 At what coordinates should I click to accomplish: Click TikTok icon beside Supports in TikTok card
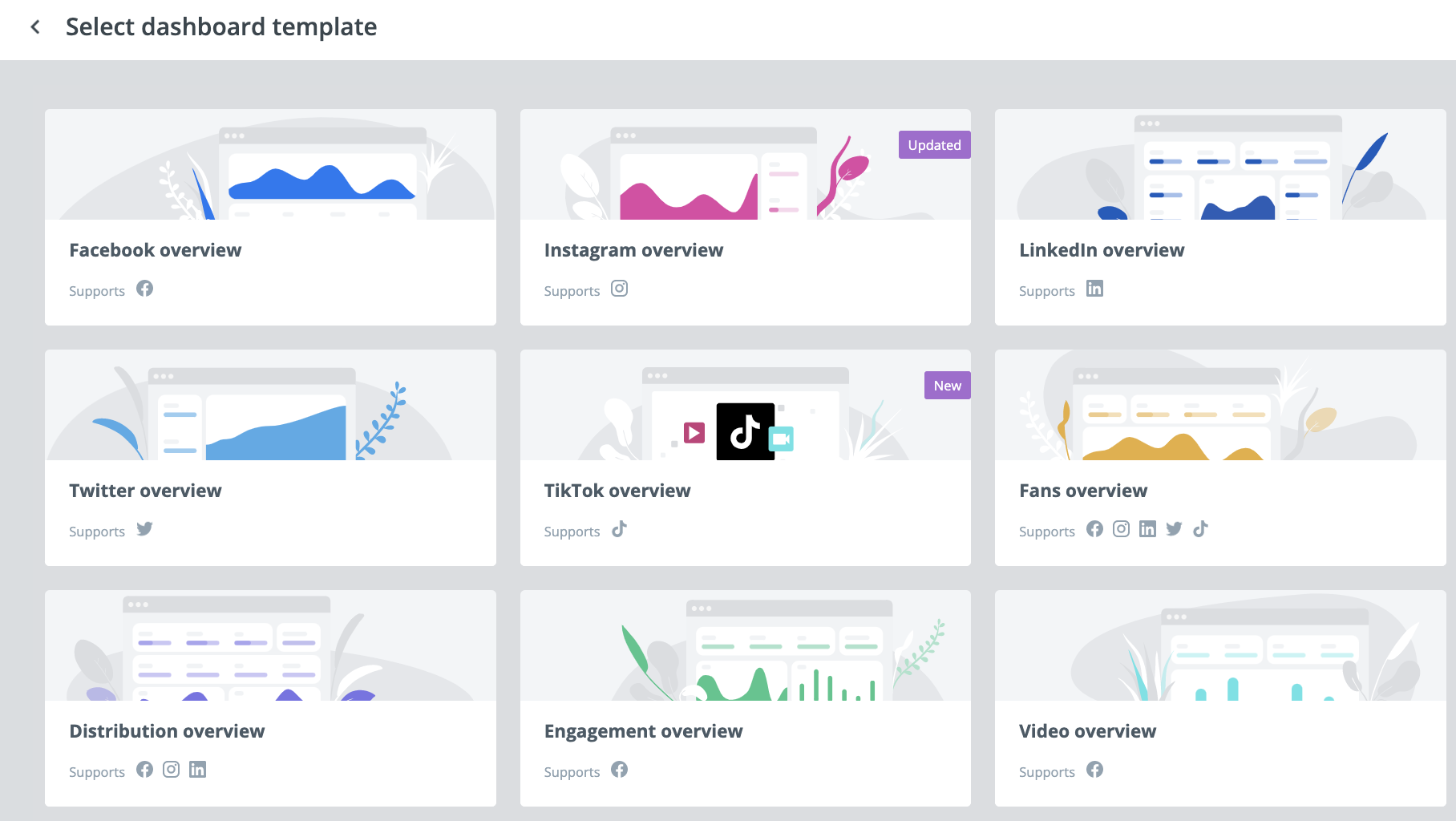[619, 529]
